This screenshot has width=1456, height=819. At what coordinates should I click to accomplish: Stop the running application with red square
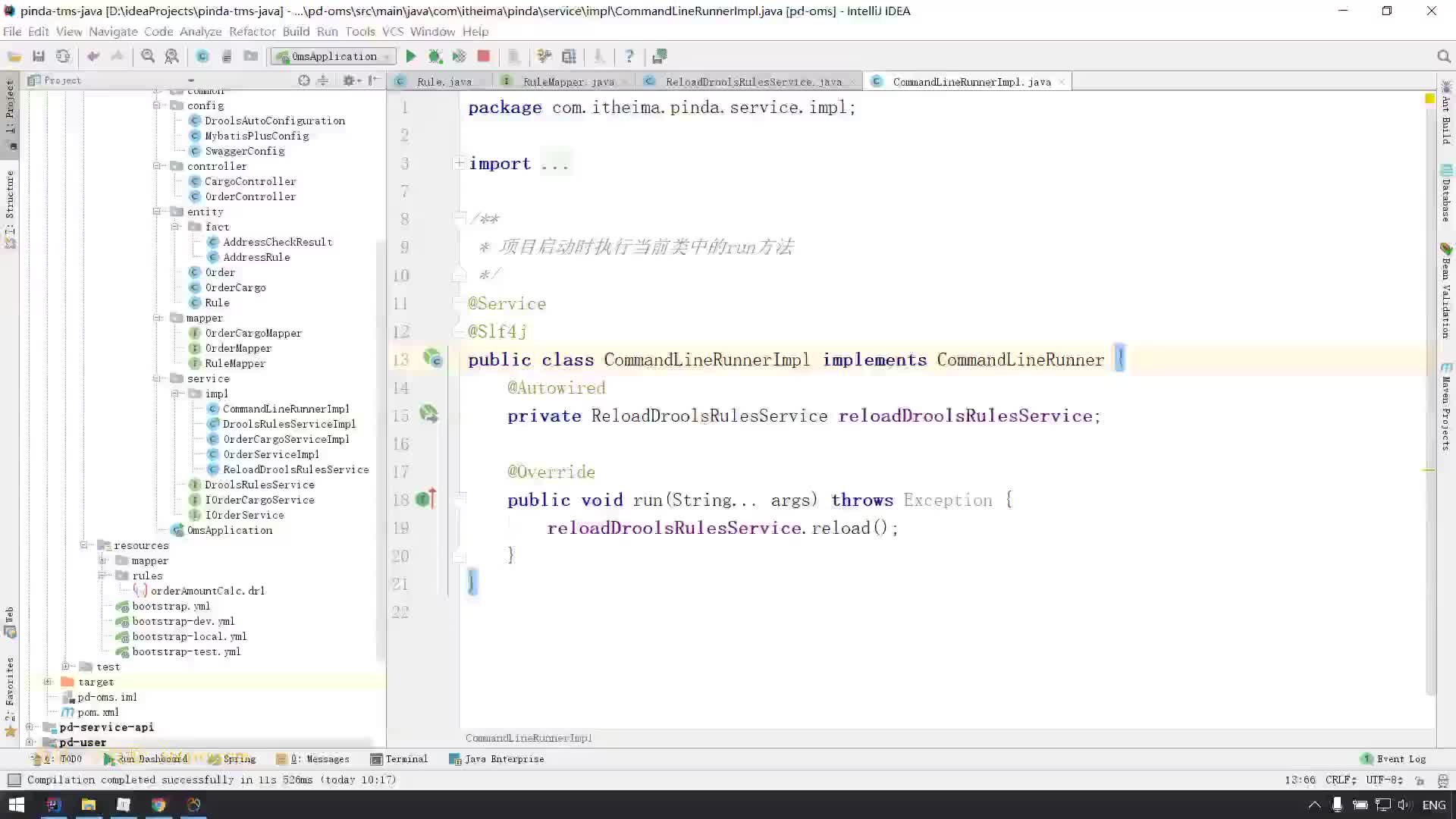tap(483, 56)
